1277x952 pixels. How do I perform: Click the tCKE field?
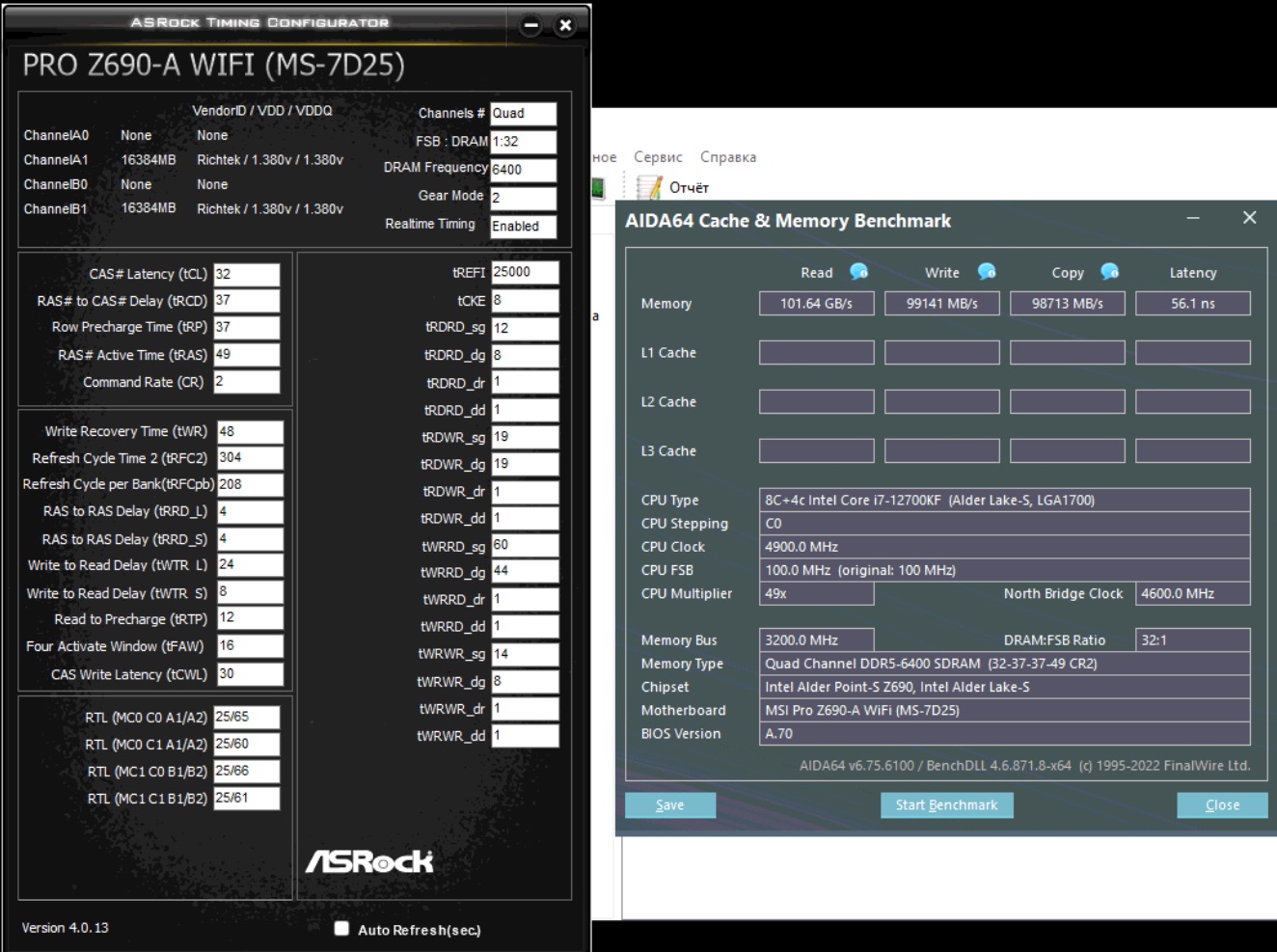525,300
